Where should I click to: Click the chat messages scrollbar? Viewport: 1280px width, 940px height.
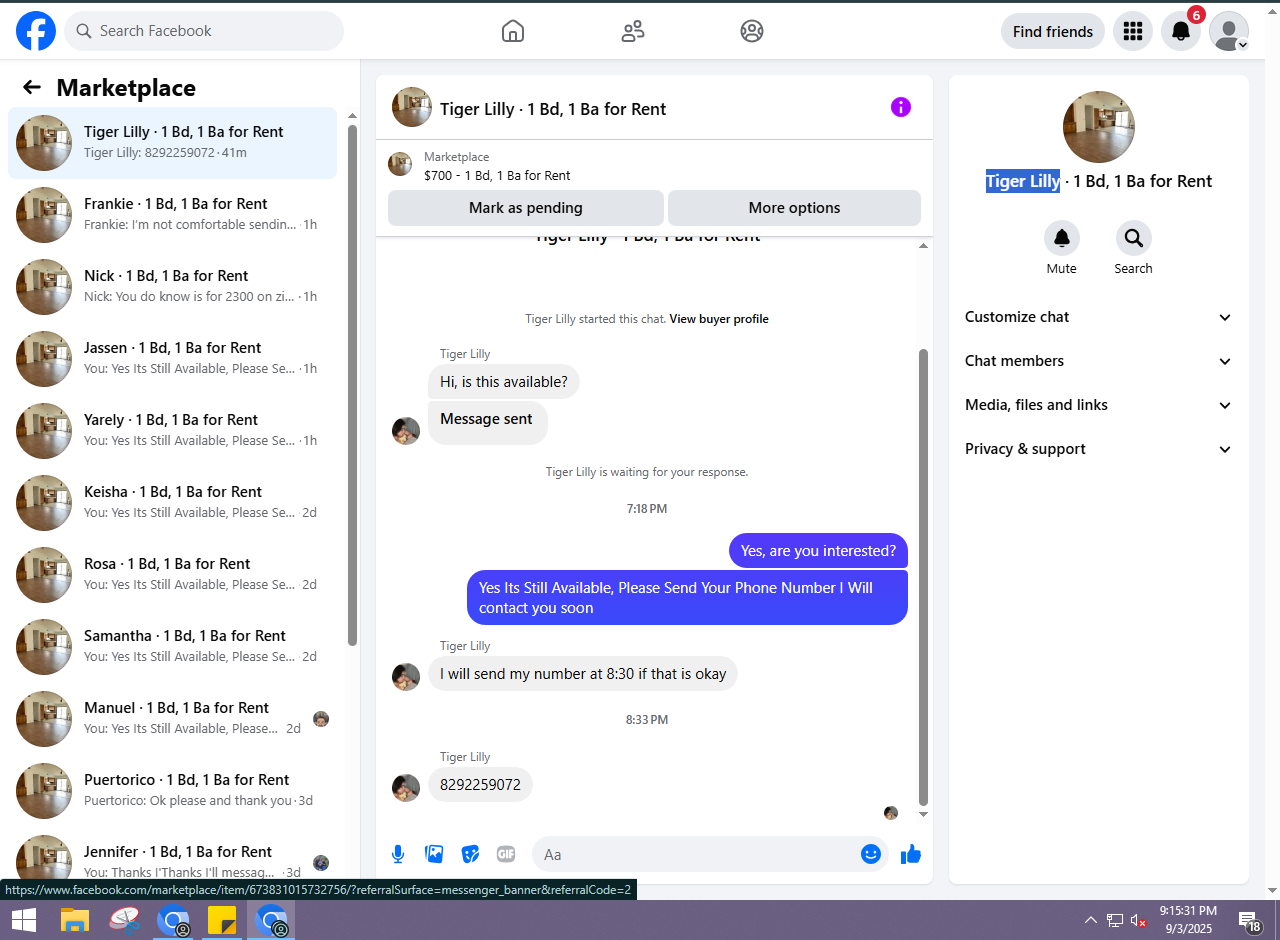923,577
